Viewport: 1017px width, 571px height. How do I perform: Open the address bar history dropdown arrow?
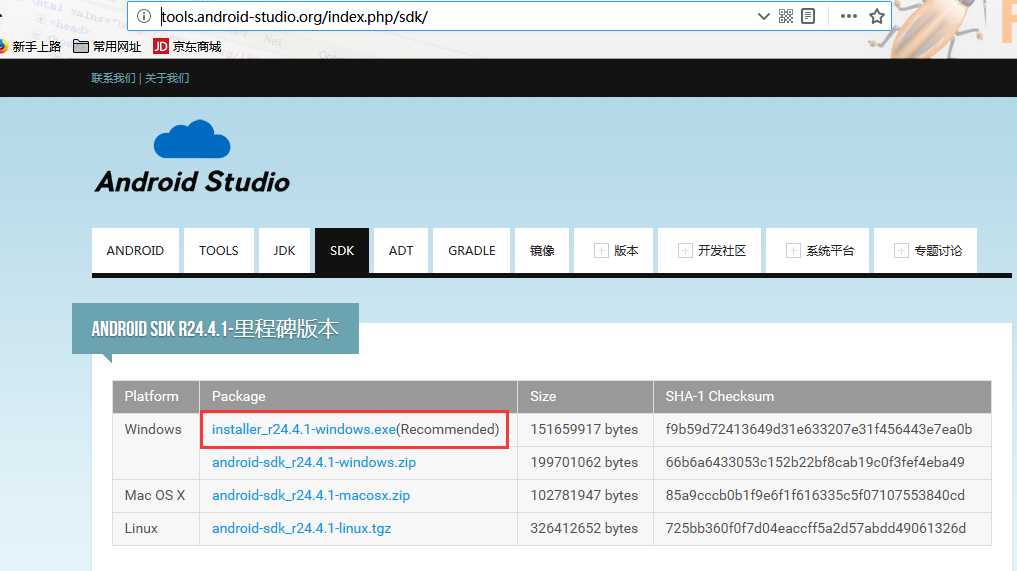coord(763,16)
